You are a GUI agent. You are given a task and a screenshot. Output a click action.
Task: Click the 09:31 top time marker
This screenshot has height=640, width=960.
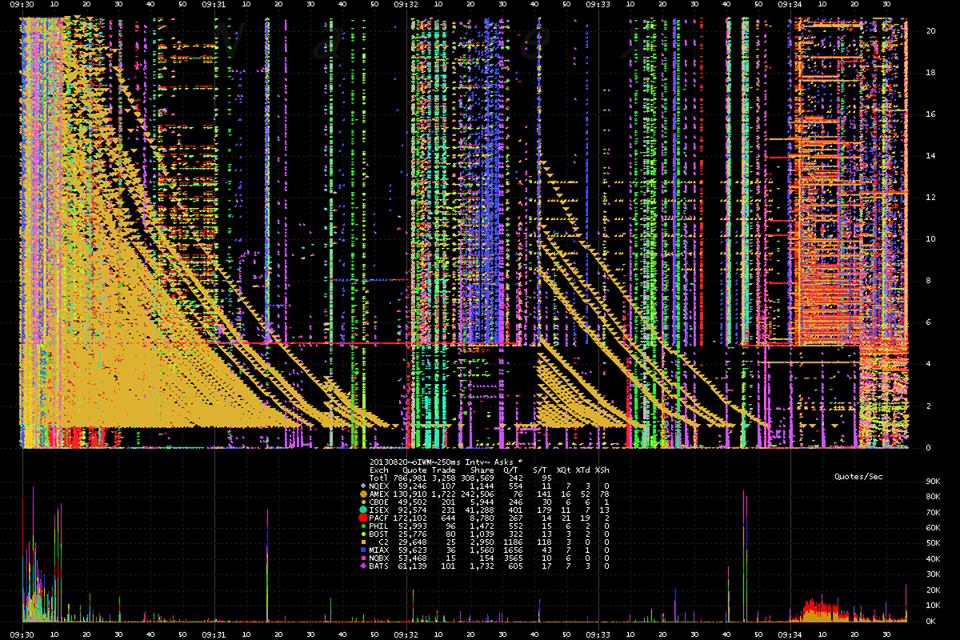pos(213,5)
